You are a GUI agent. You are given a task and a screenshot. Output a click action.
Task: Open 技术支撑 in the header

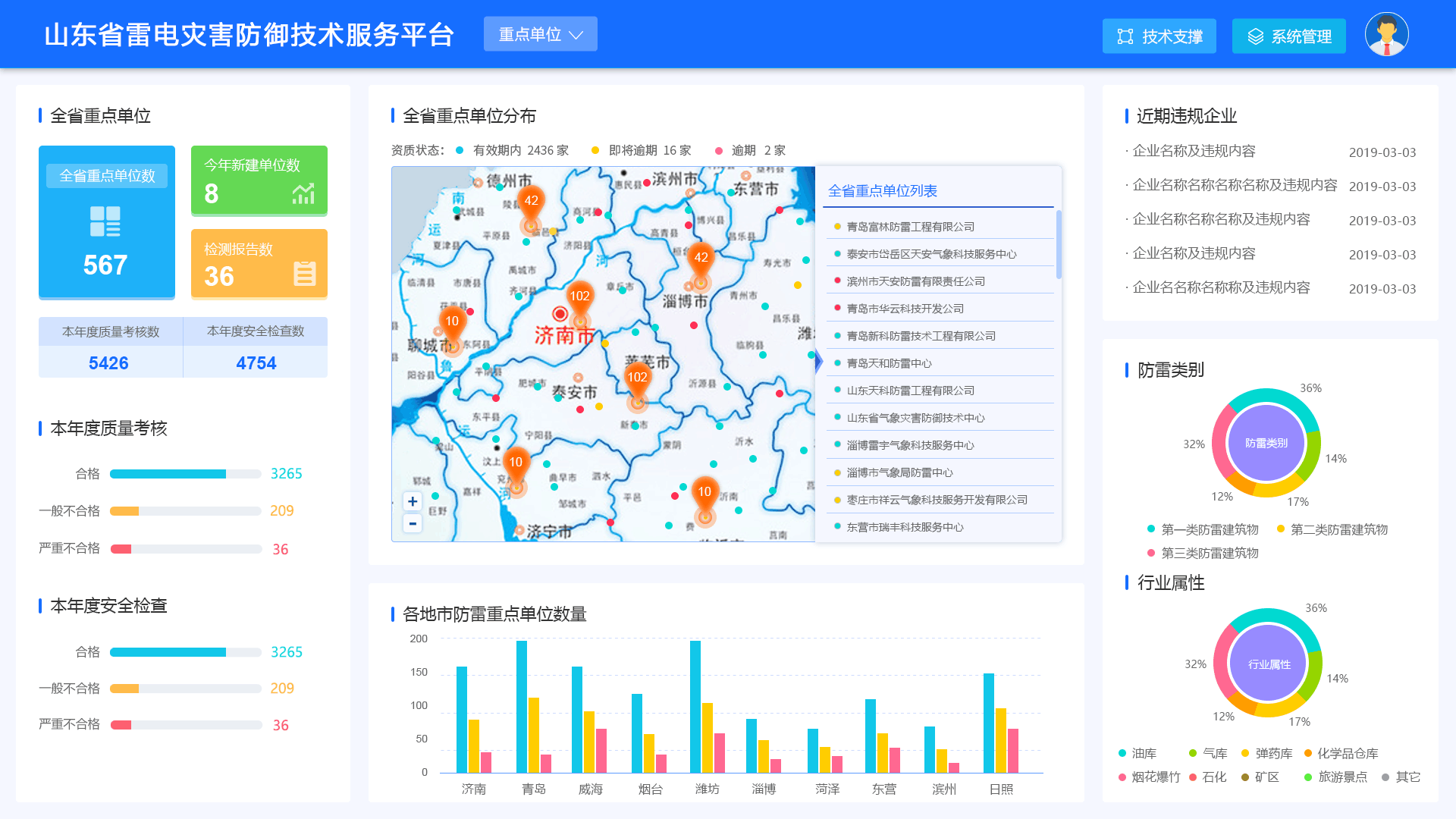click(x=1159, y=36)
